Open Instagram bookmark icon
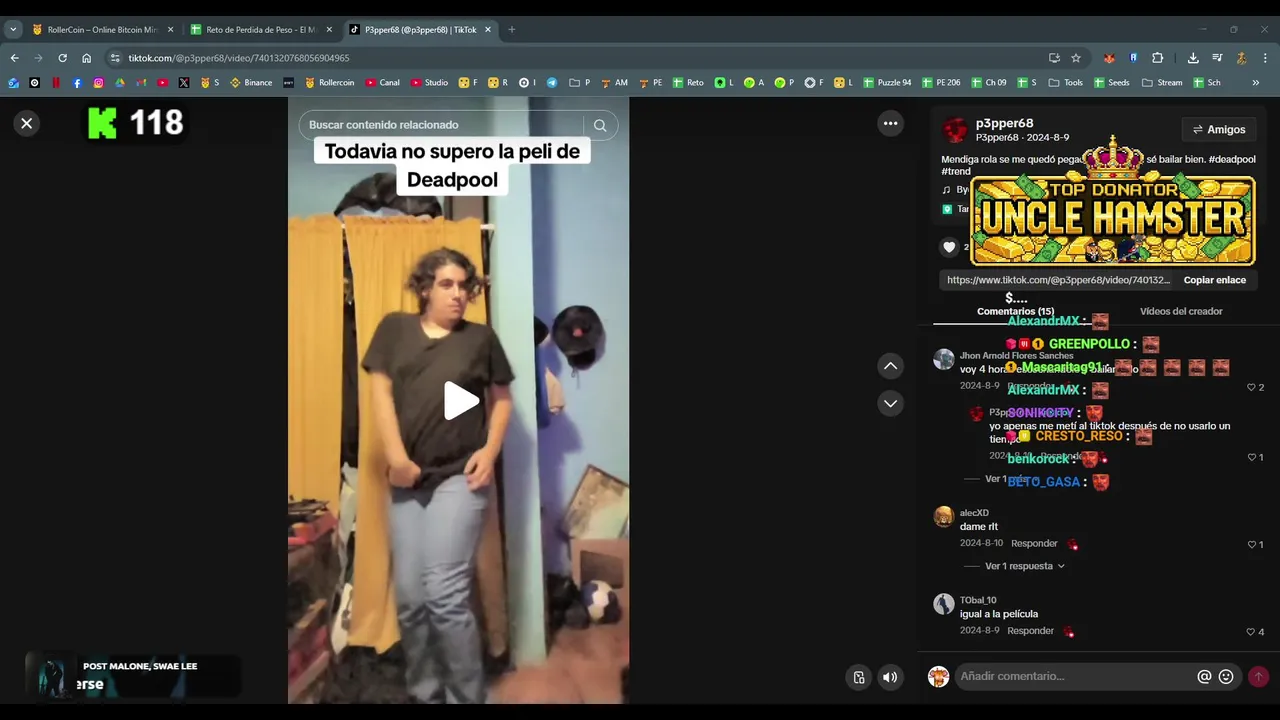 click(98, 83)
